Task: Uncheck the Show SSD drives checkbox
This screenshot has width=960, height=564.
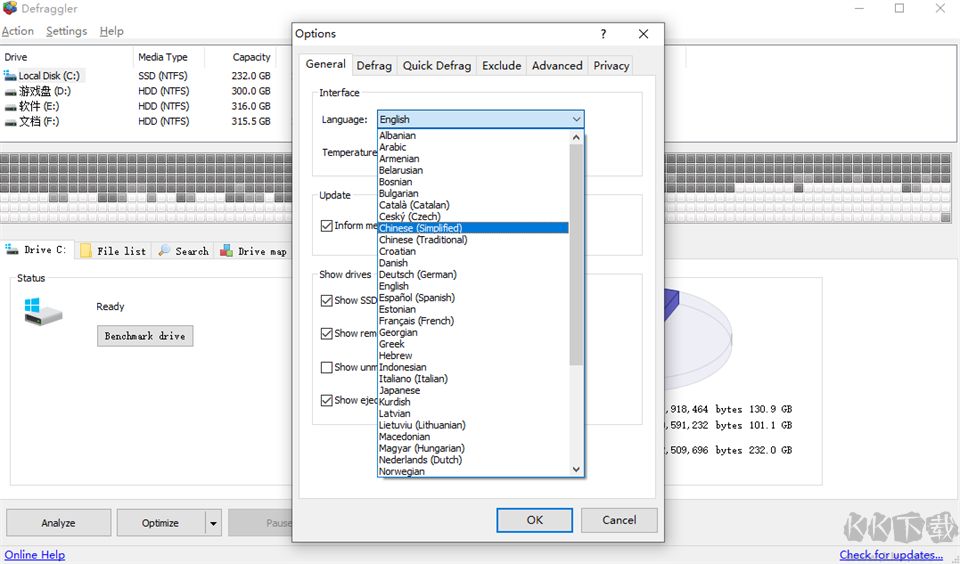Action: coord(326,300)
